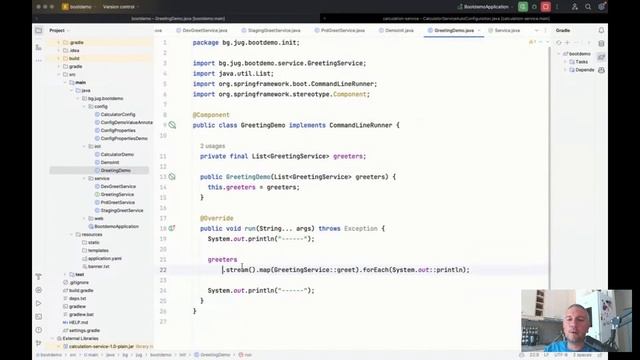Open More tool windows ellipsis in left stripe
The image size is (640, 360).
38,60
